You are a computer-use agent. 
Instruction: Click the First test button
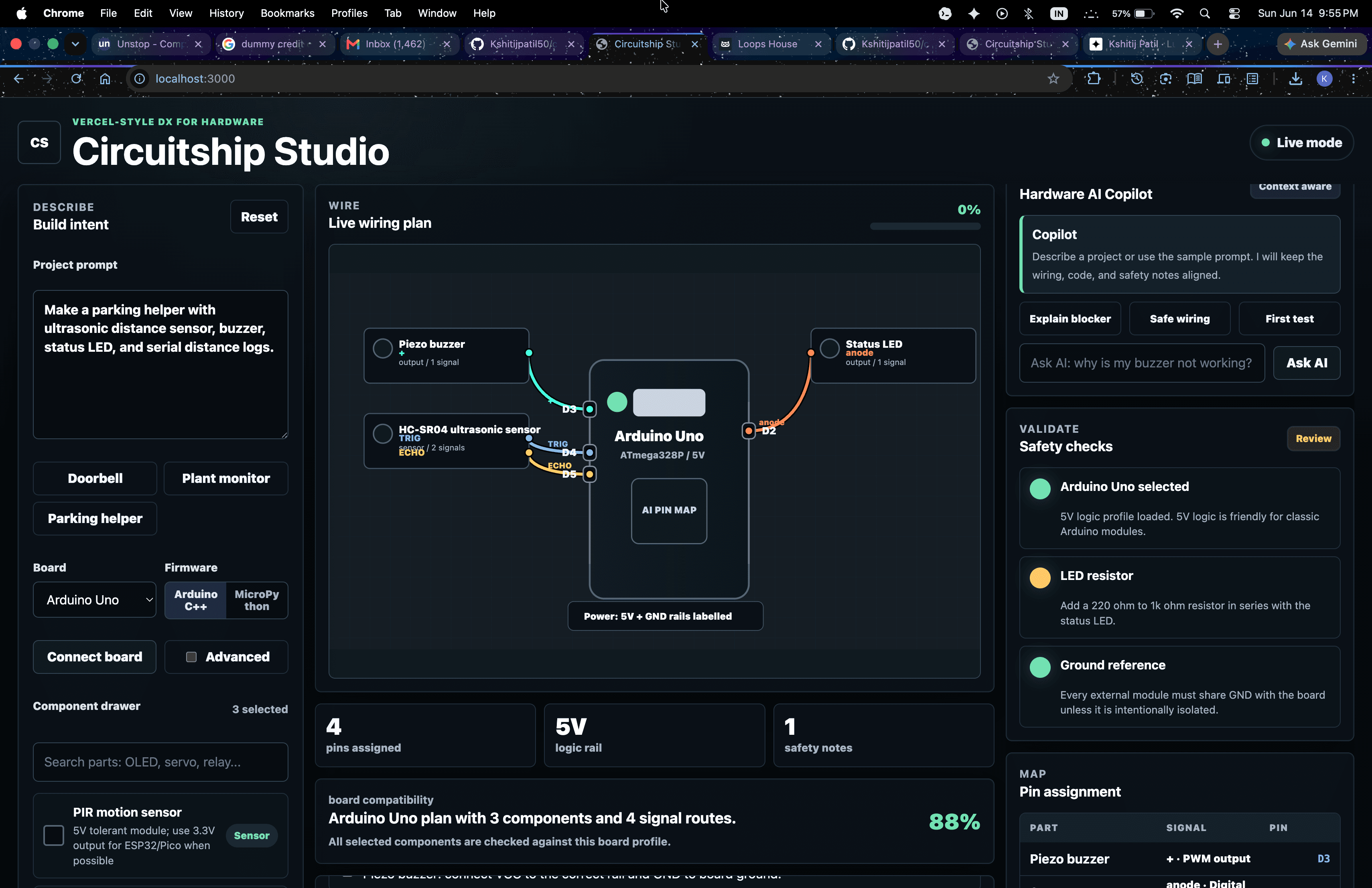(1290, 319)
